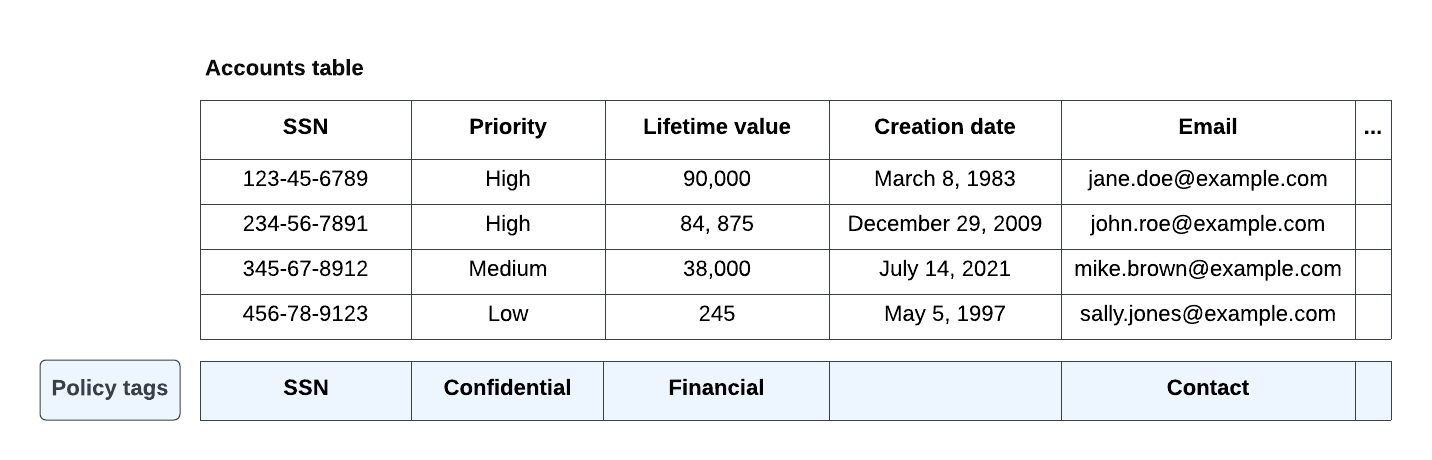Click the lifetime value 90,000 cell
1432x460 pixels.
716,180
